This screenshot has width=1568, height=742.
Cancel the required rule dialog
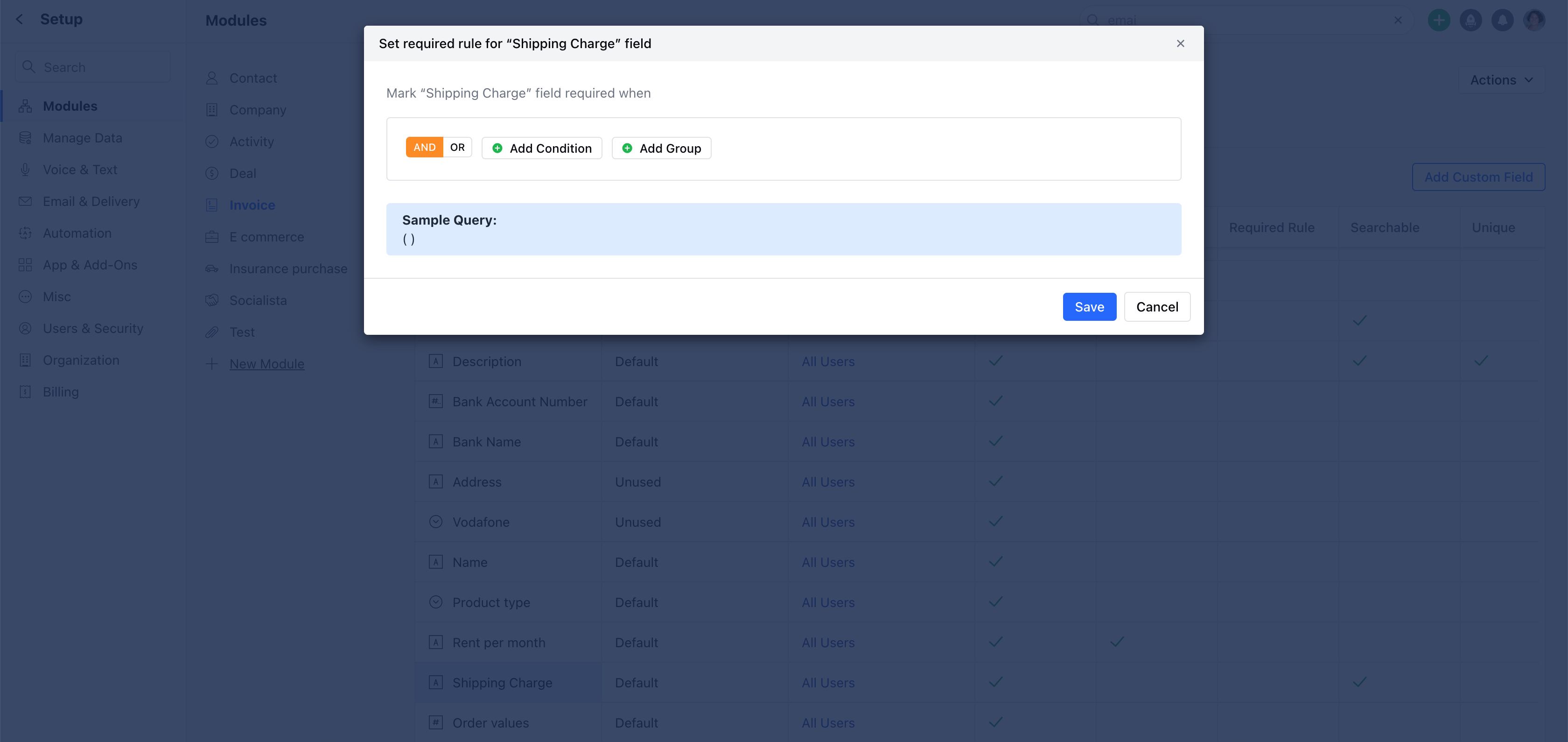click(1156, 306)
